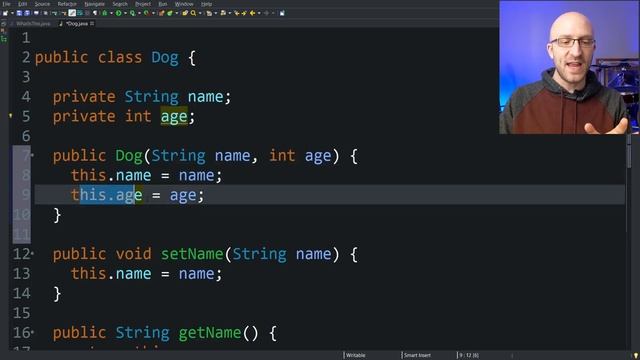Viewport: 640px width, 360px height.
Task: Click the New Java Package icon
Action: point(161,13)
